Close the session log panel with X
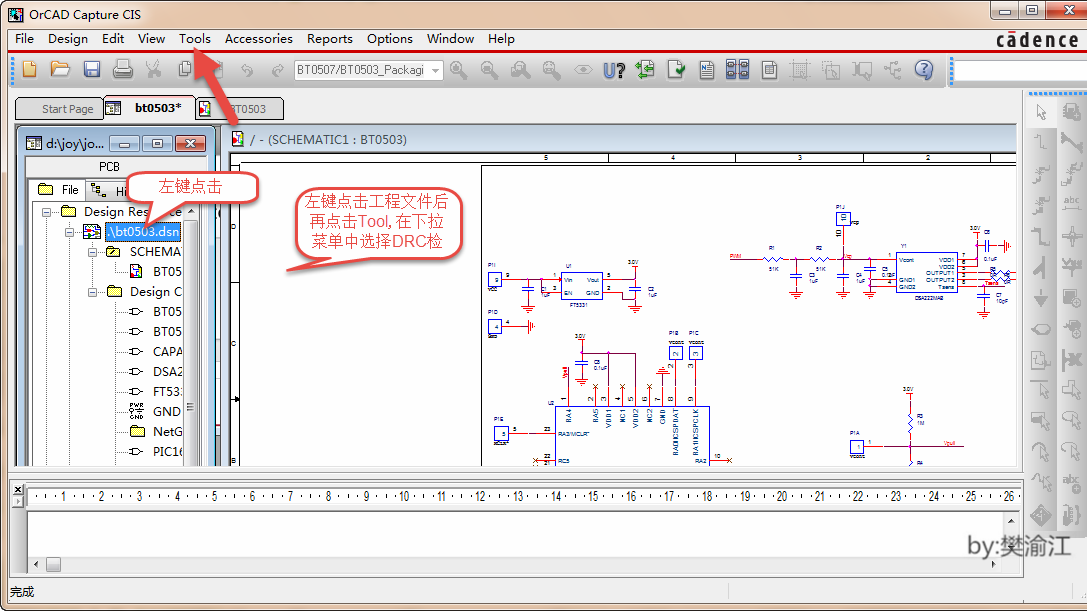Viewport: 1087px width, 611px height. 18,490
